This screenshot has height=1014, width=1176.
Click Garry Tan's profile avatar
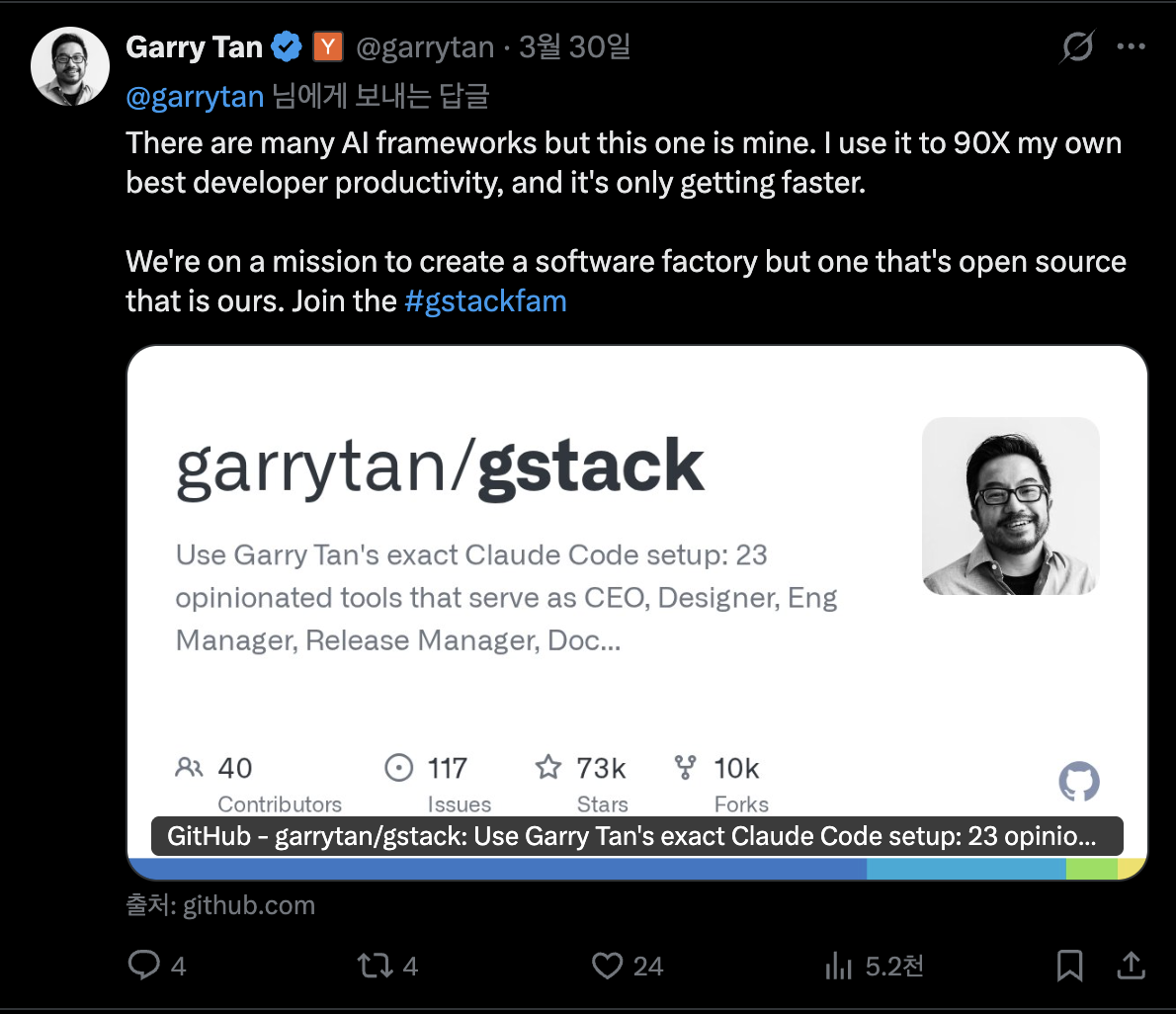click(x=70, y=66)
